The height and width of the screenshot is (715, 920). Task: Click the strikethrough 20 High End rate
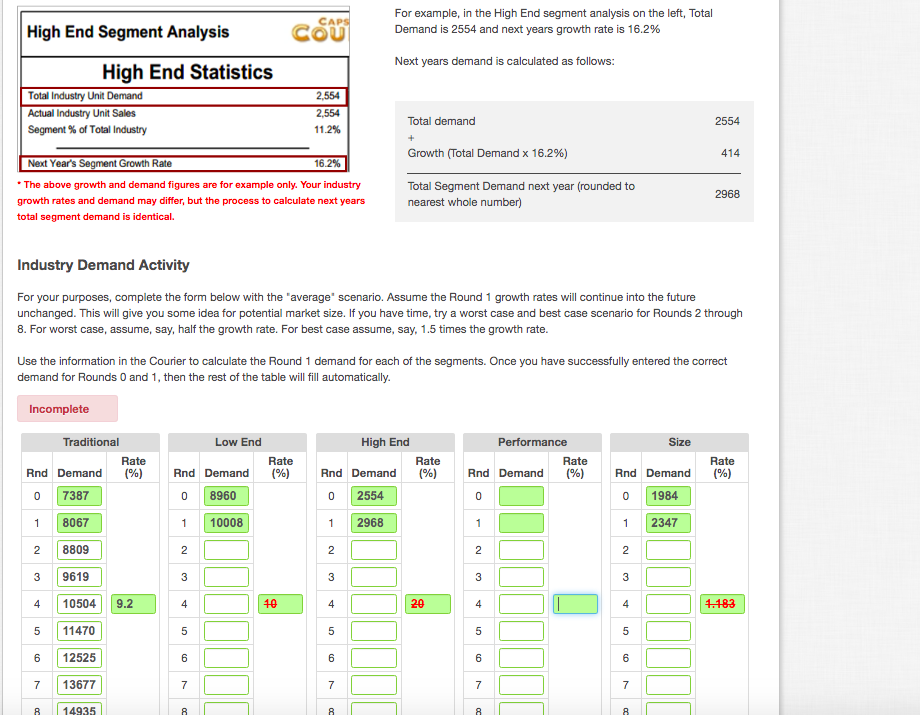pyautogui.click(x=427, y=603)
